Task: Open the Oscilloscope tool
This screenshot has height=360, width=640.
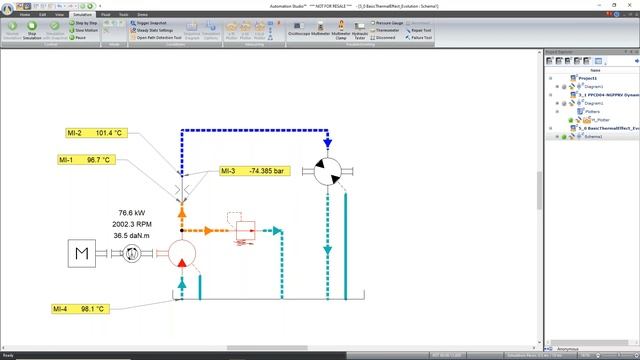Action: (x=299, y=30)
